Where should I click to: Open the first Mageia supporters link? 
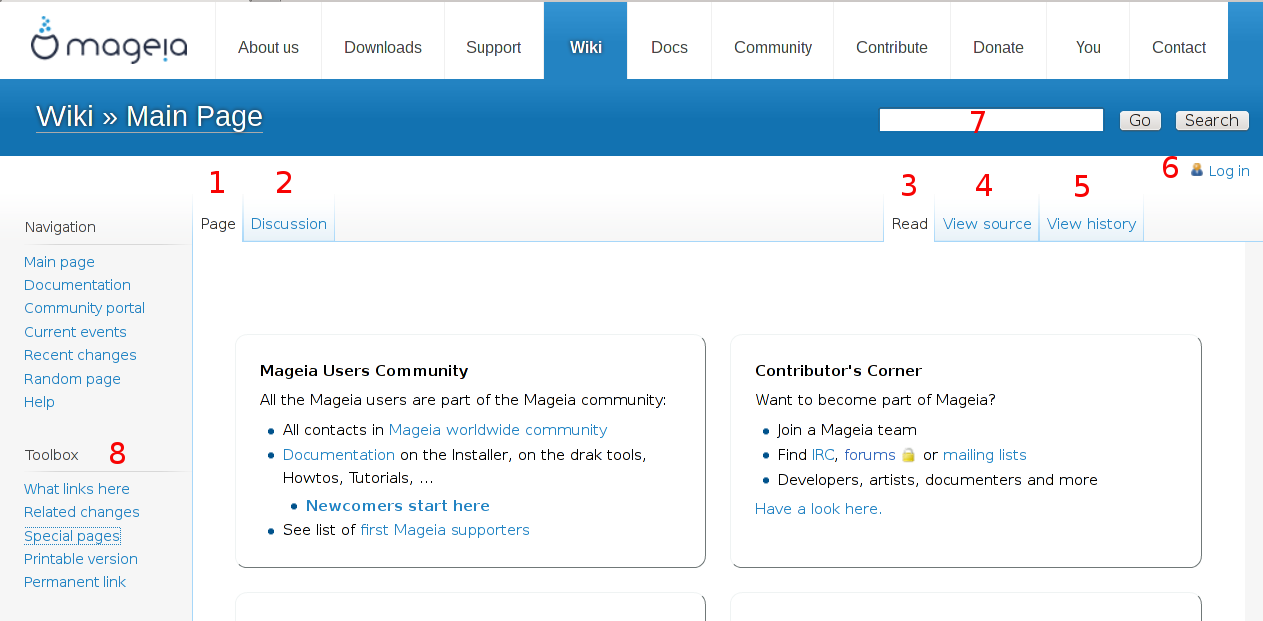pos(445,530)
